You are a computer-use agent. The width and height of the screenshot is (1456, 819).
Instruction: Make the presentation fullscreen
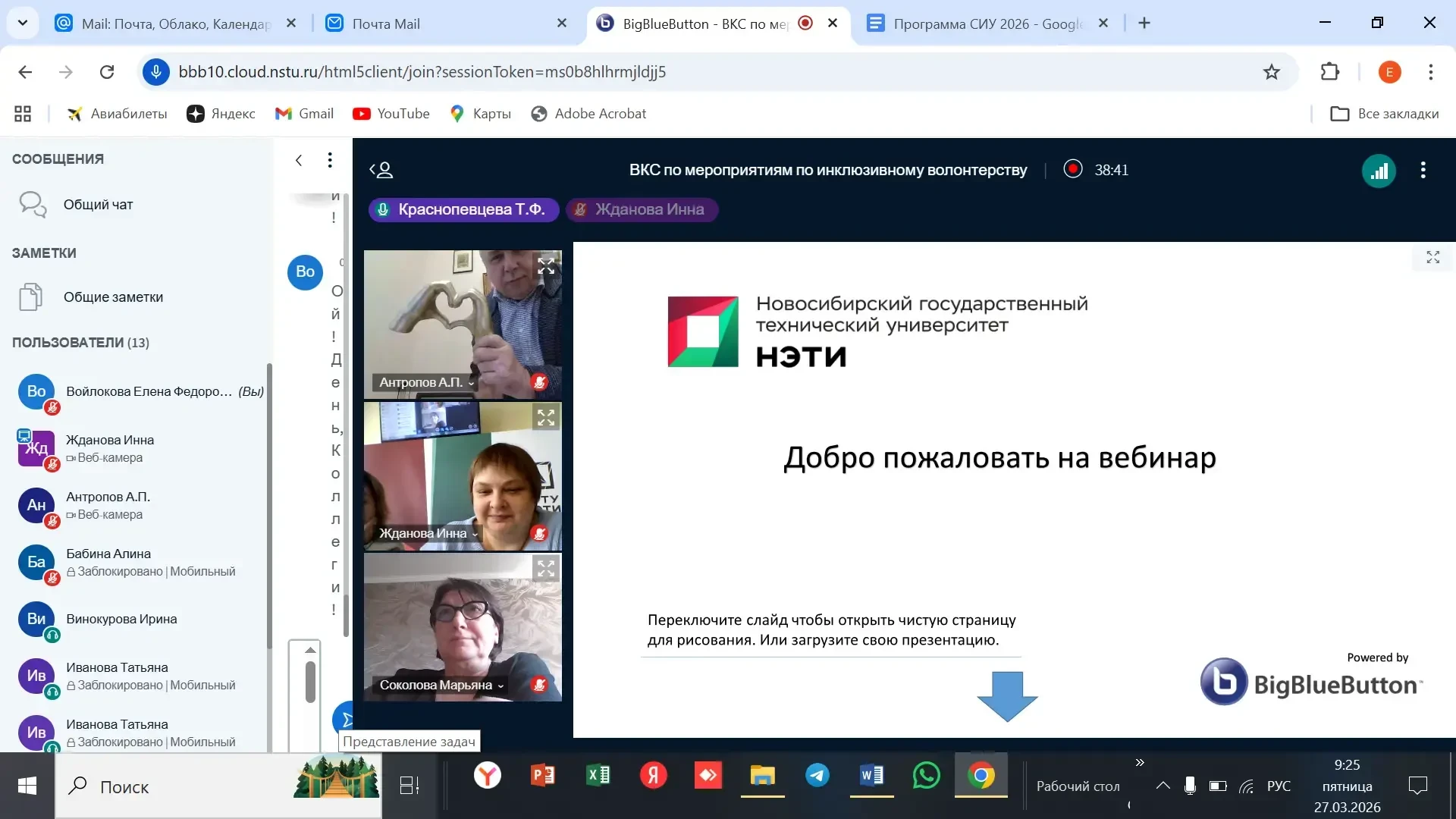tap(1432, 258)
